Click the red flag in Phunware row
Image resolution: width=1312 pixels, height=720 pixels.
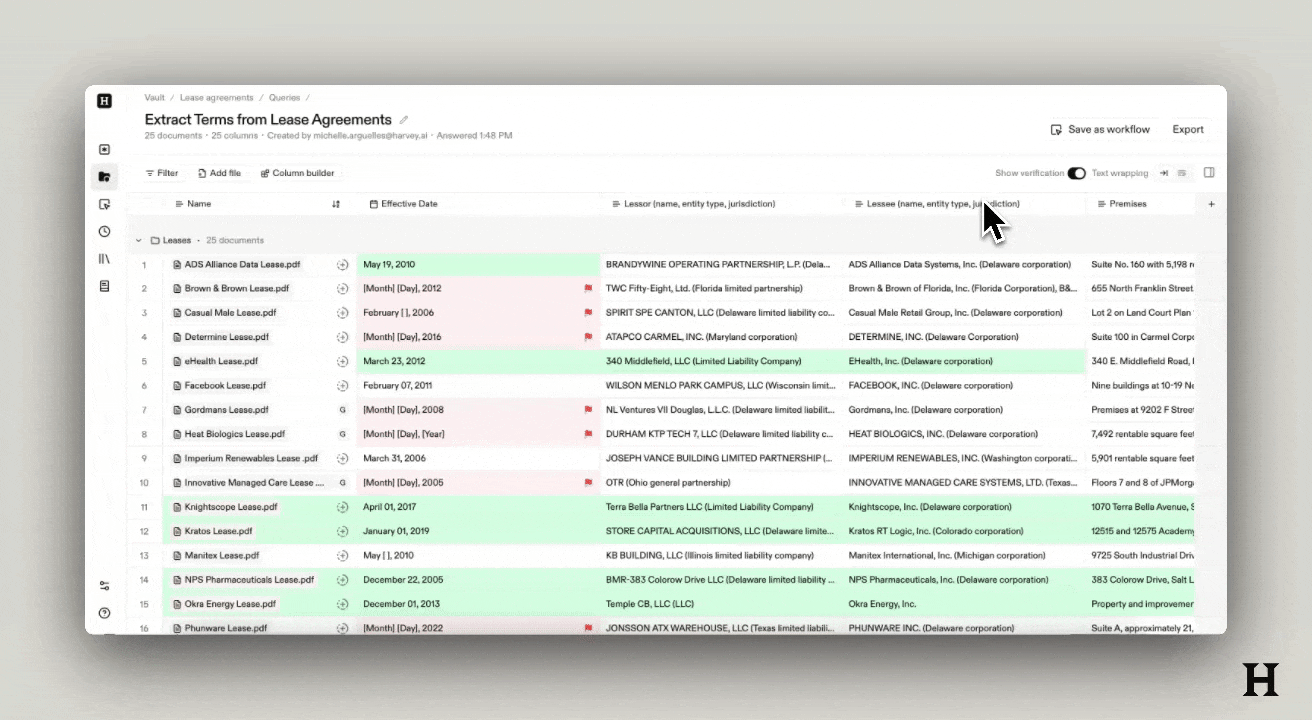(x=589, y=628)
